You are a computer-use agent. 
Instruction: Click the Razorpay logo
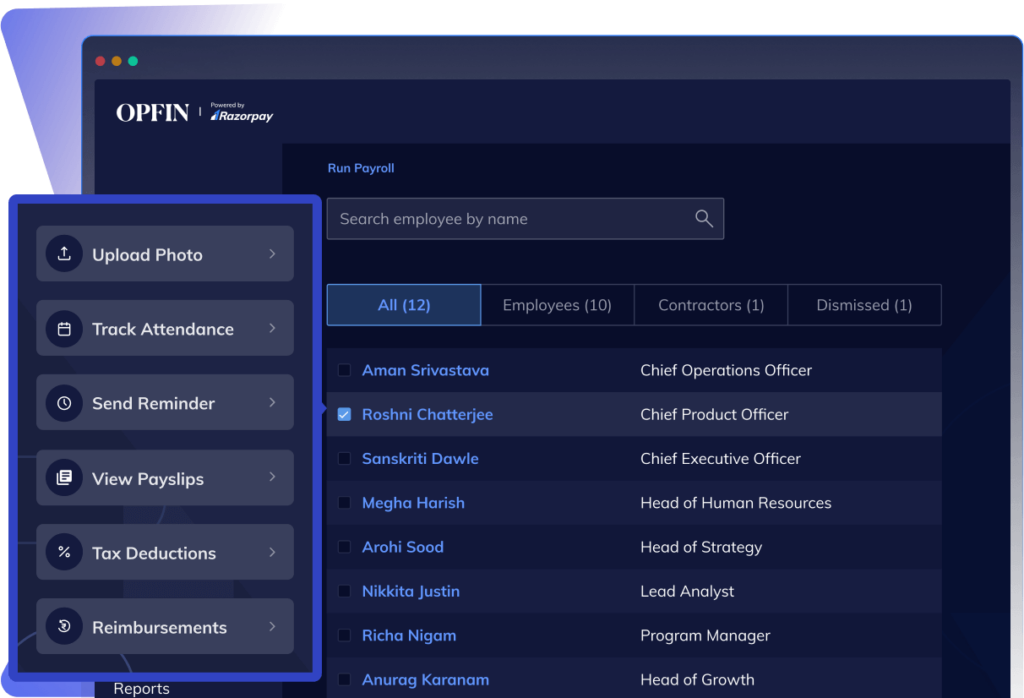click(241, 113)
